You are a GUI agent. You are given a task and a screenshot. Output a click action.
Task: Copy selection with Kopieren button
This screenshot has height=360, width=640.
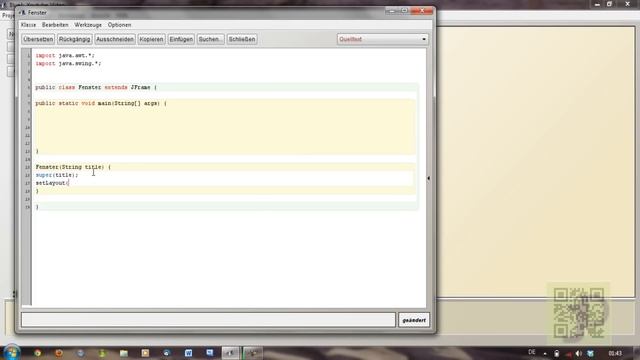tap(151, 39)
